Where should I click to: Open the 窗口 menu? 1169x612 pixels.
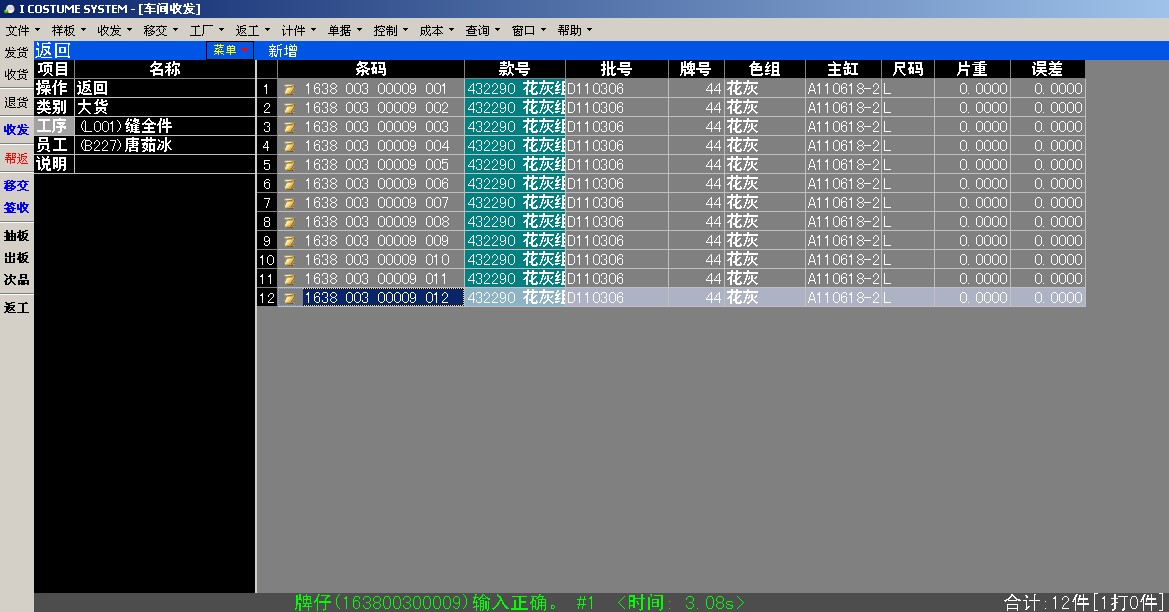tap(529, 31)
